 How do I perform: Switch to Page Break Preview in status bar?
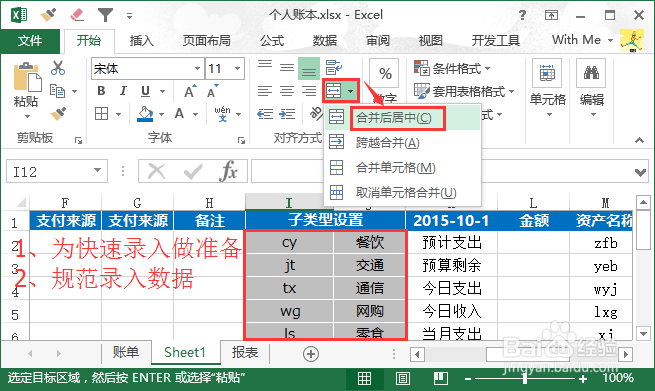pyautogui.click(x=441, y=378)
